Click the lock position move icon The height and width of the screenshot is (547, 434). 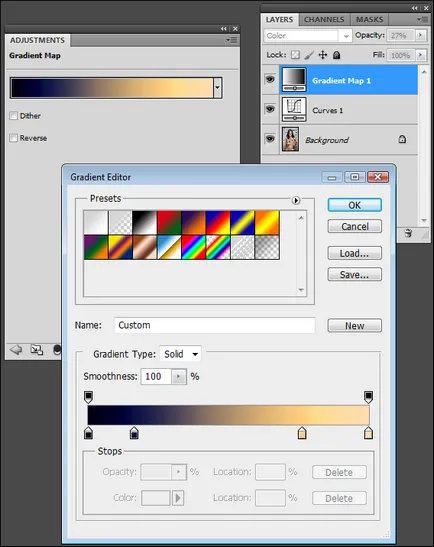(x=323, y=55)
